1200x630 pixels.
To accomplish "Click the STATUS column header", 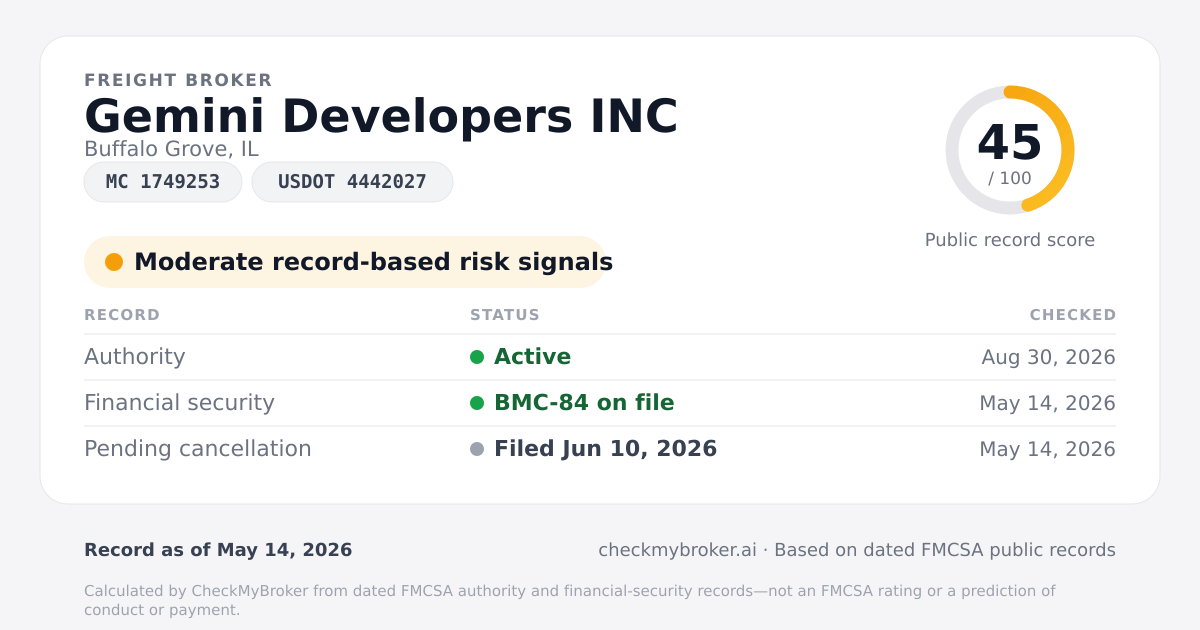I will (x=505, y=315).
